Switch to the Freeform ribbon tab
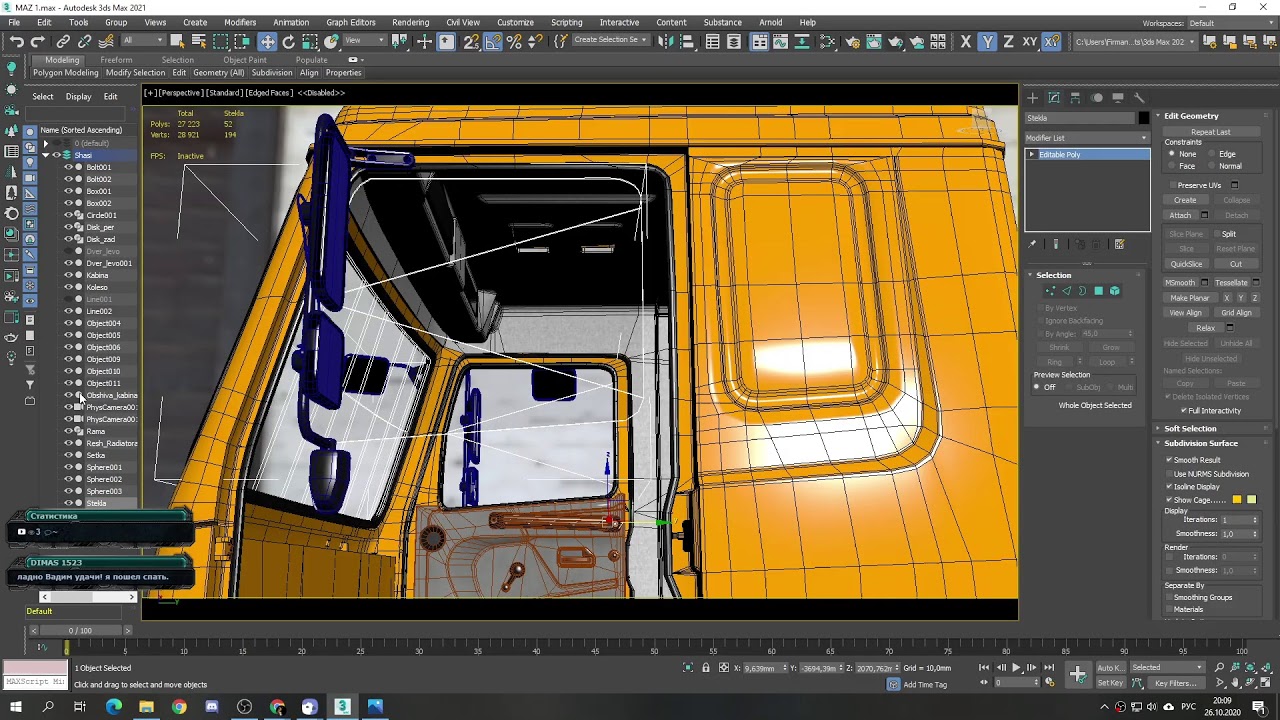Image resolution: width=1280 pixels, height=720 pixels. [116, 60]
